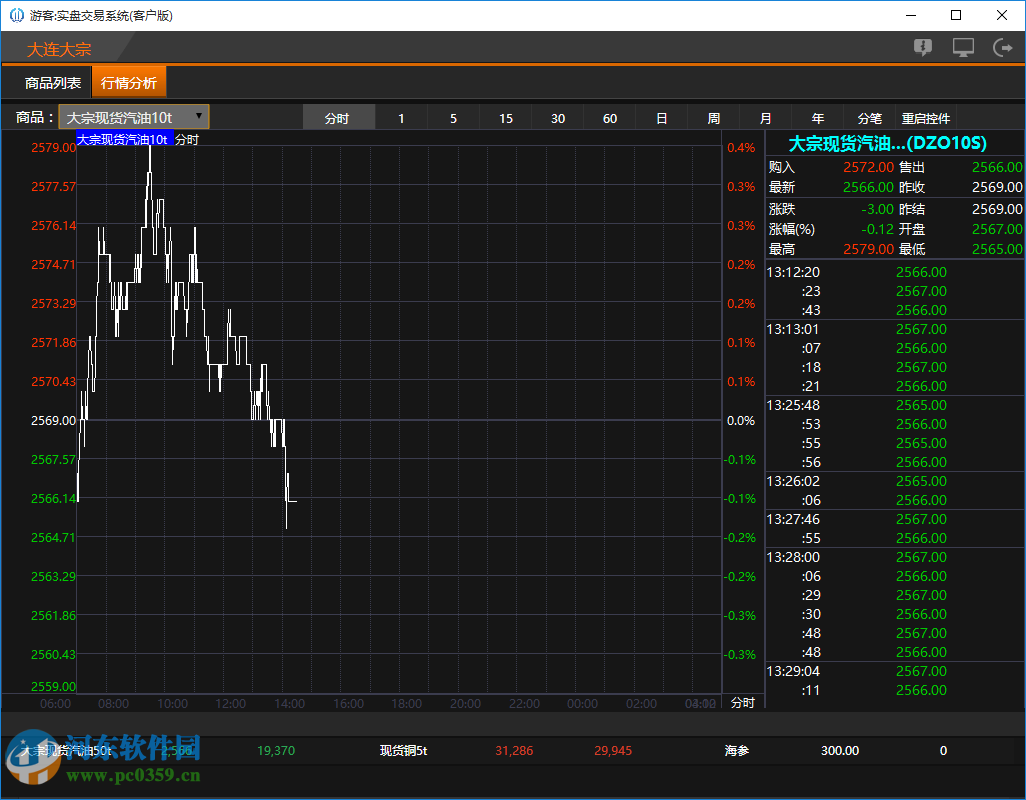Click the 涨幅(%) value -0.12

(x=877, y=229)
